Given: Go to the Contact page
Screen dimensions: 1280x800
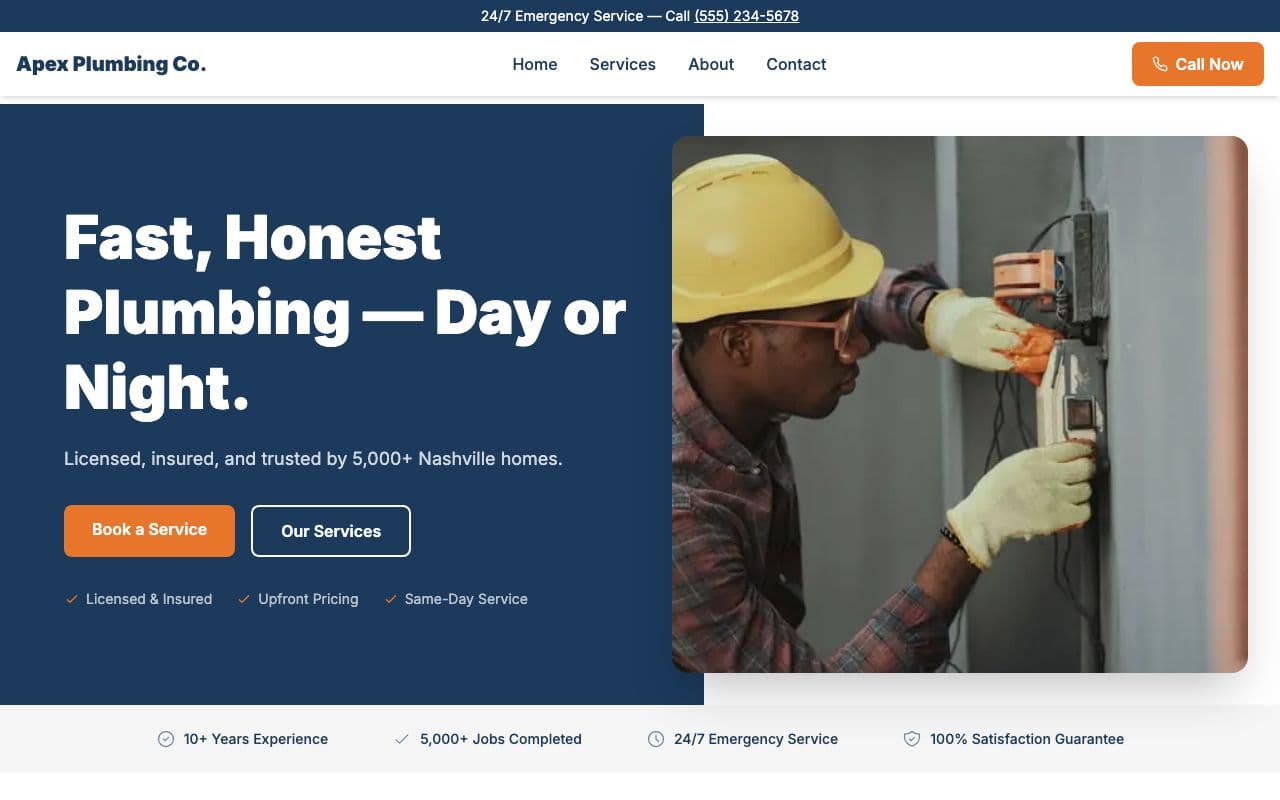Looking at the screenshot, I should click(796, 64).
